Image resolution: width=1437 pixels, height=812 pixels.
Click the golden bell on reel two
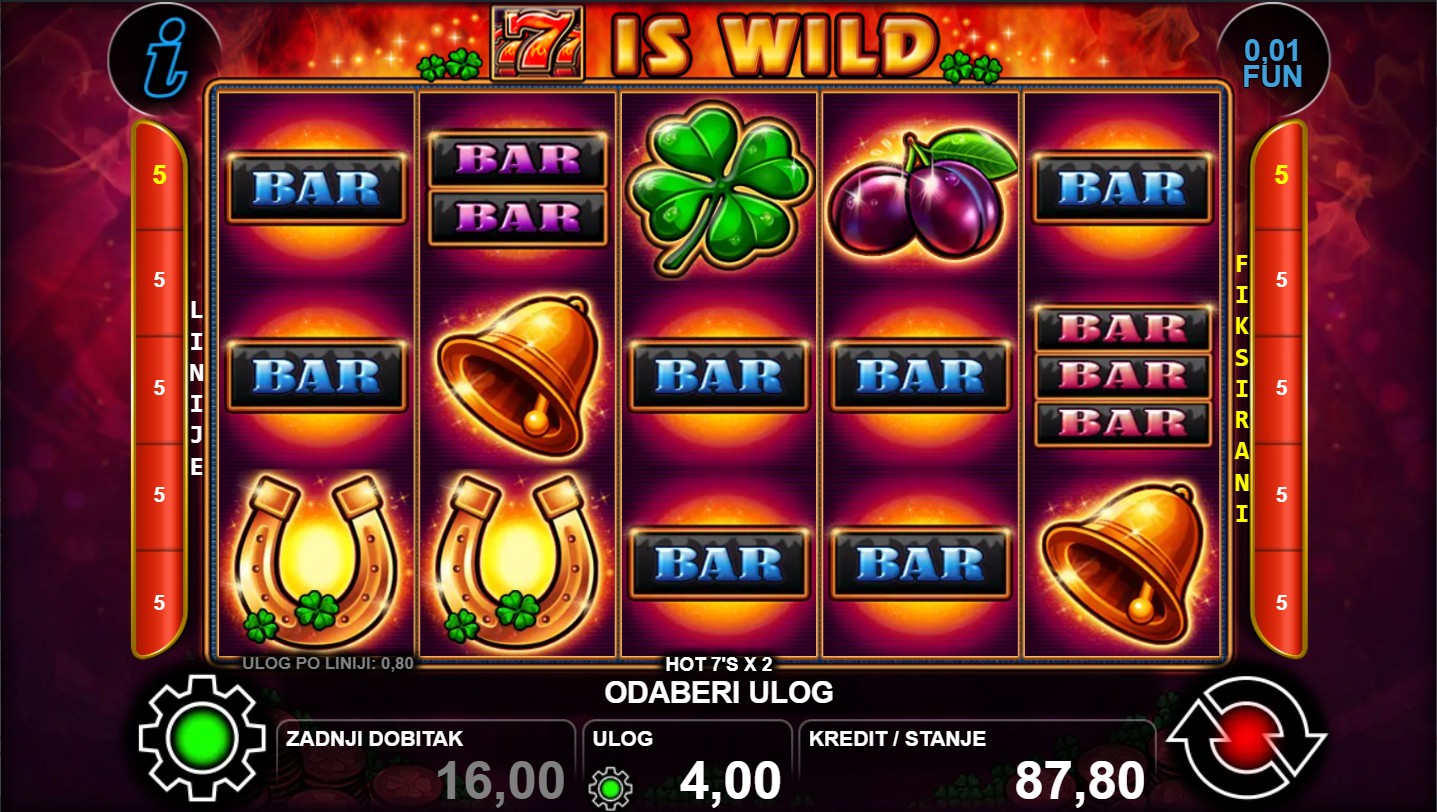click(519, 375)
